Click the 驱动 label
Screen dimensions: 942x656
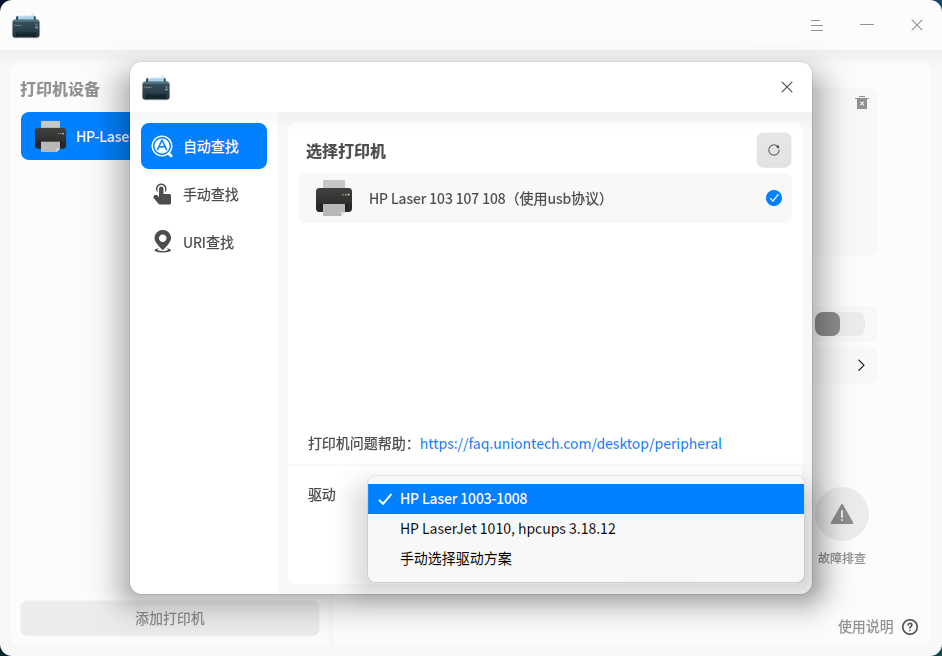pos(322,495)
